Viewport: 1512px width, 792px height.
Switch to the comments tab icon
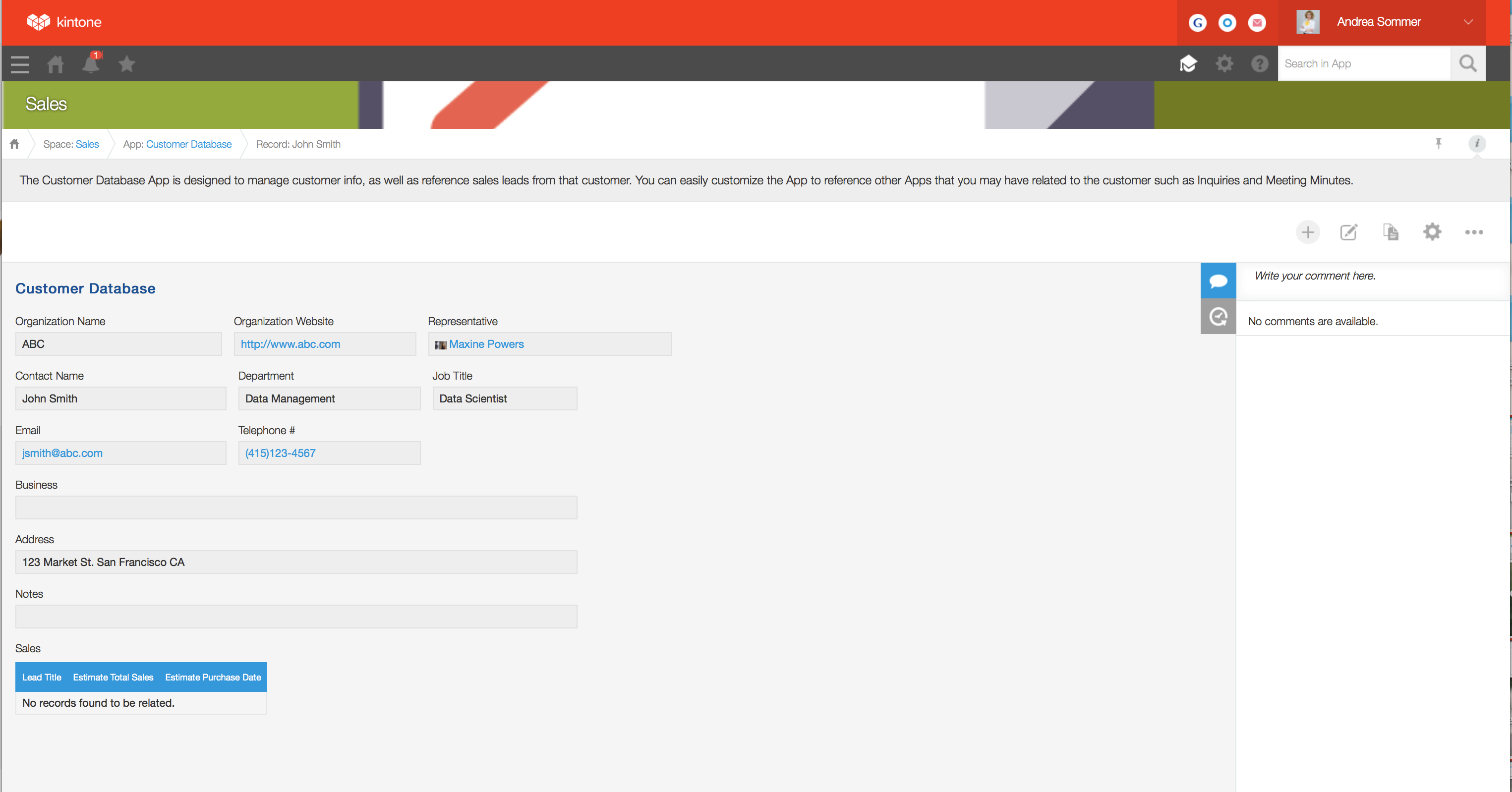tap(1218, 281)
